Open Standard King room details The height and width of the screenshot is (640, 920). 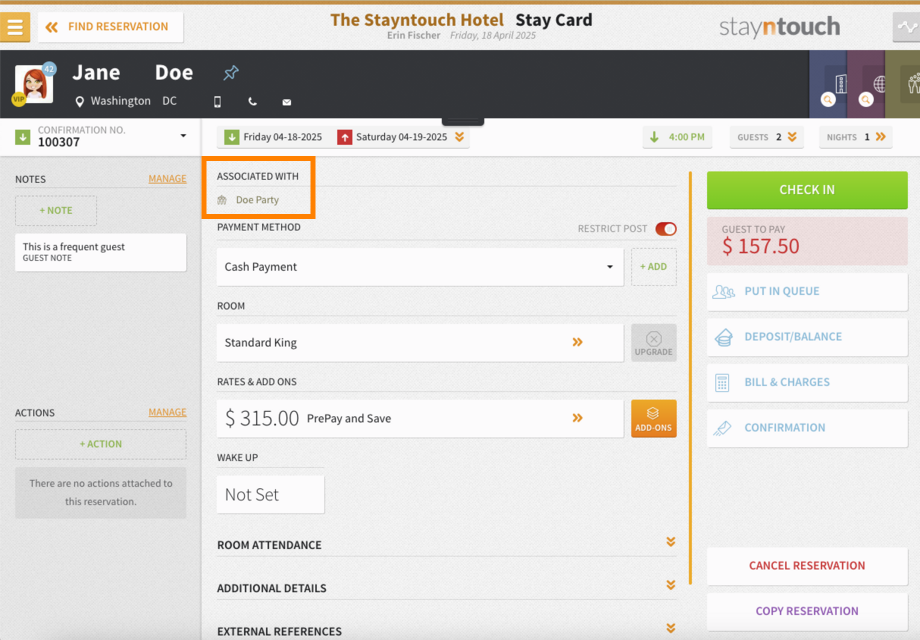click(x=420, y=343)
